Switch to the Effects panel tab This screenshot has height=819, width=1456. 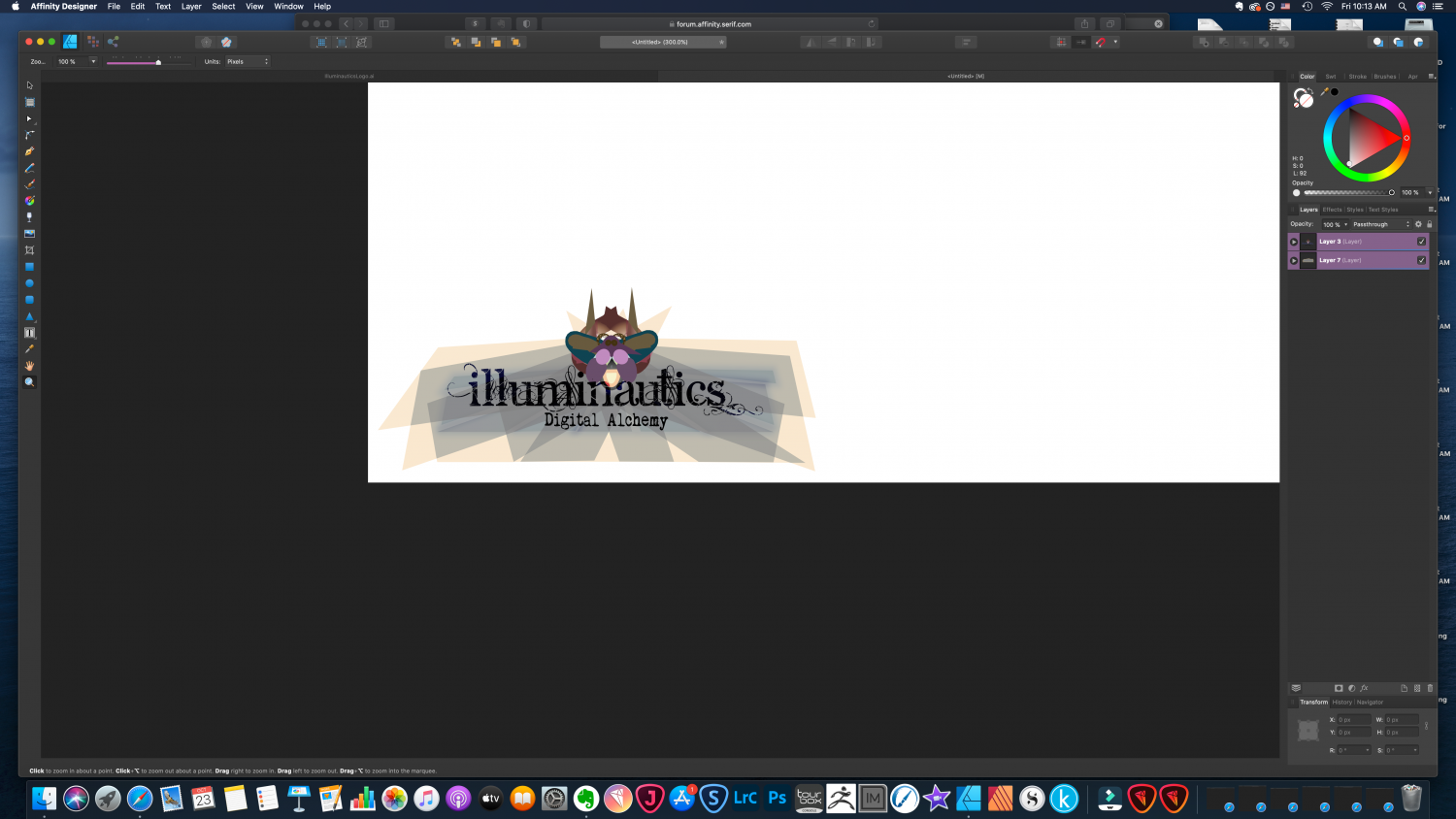[x=1333, y=209]
